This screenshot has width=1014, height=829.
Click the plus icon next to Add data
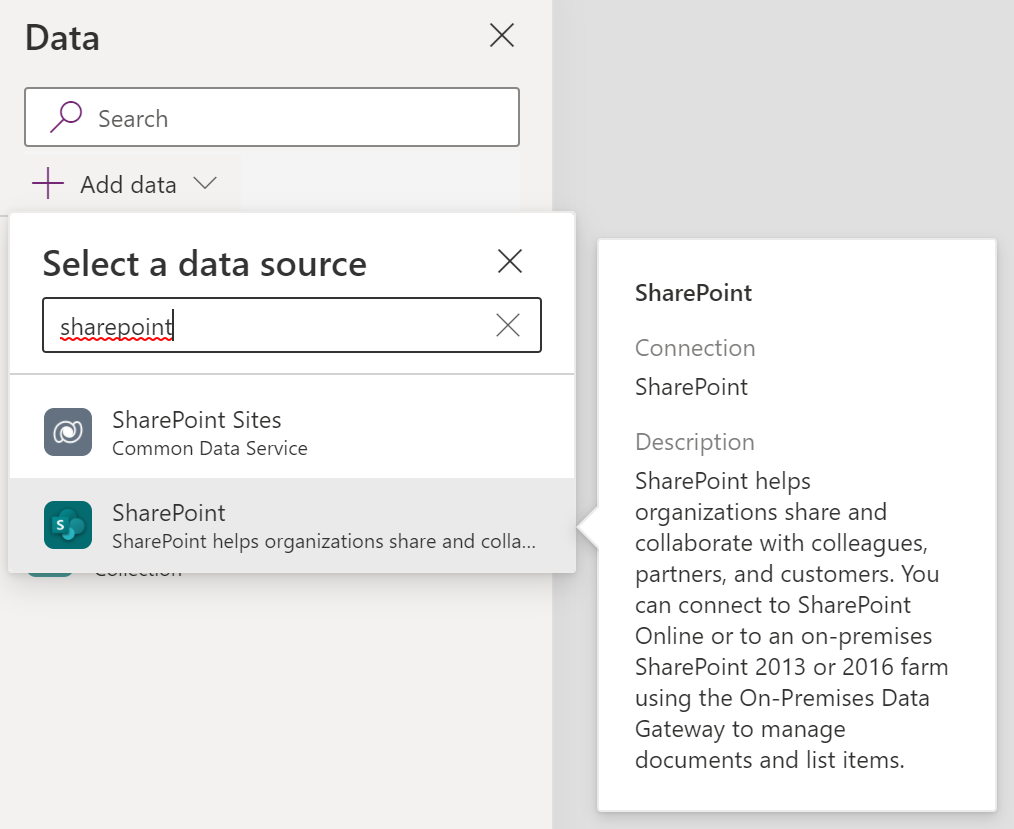pos(48,184)
